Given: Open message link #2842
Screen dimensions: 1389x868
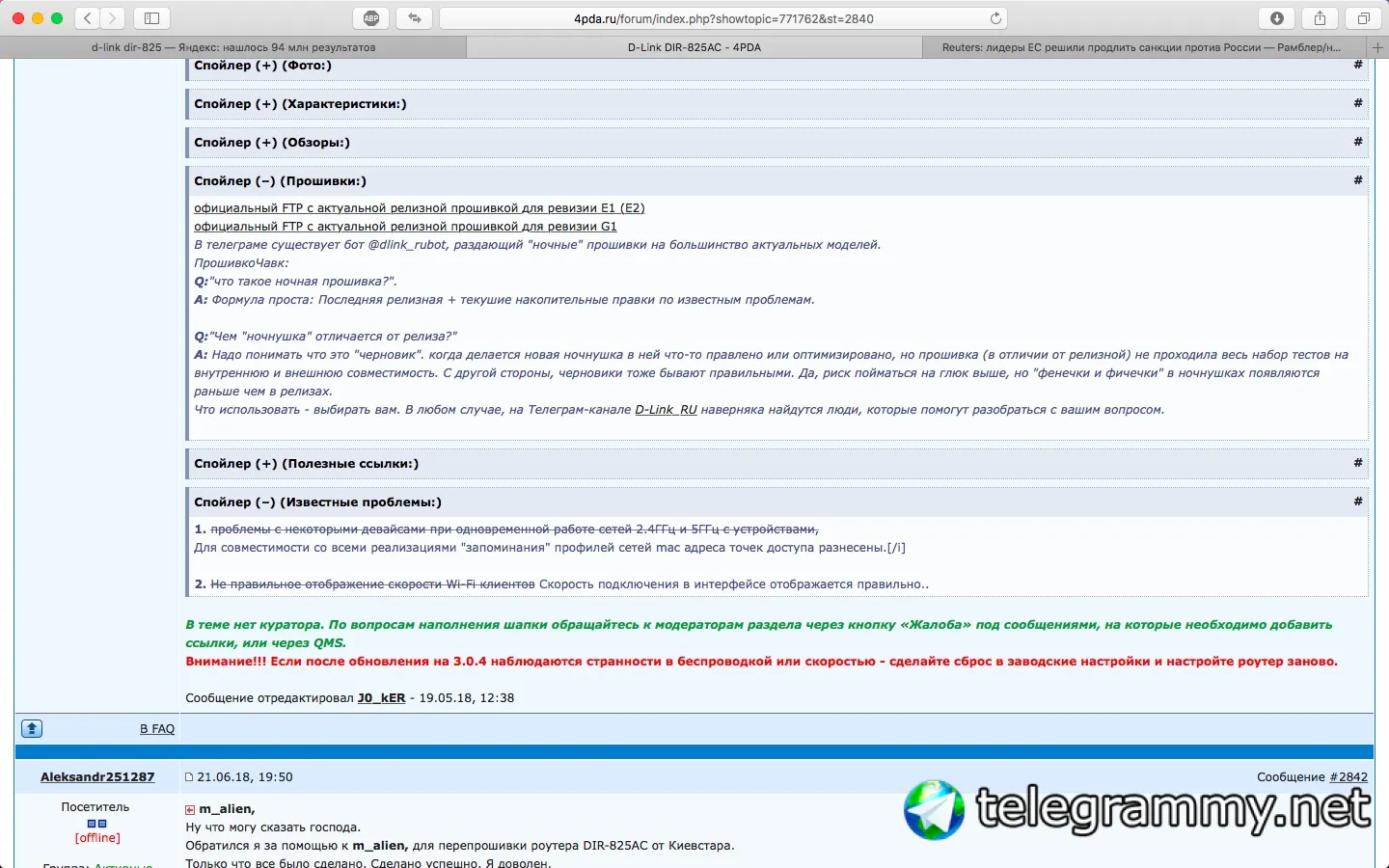Looking at the screenshot, I should pos(1348,777).
